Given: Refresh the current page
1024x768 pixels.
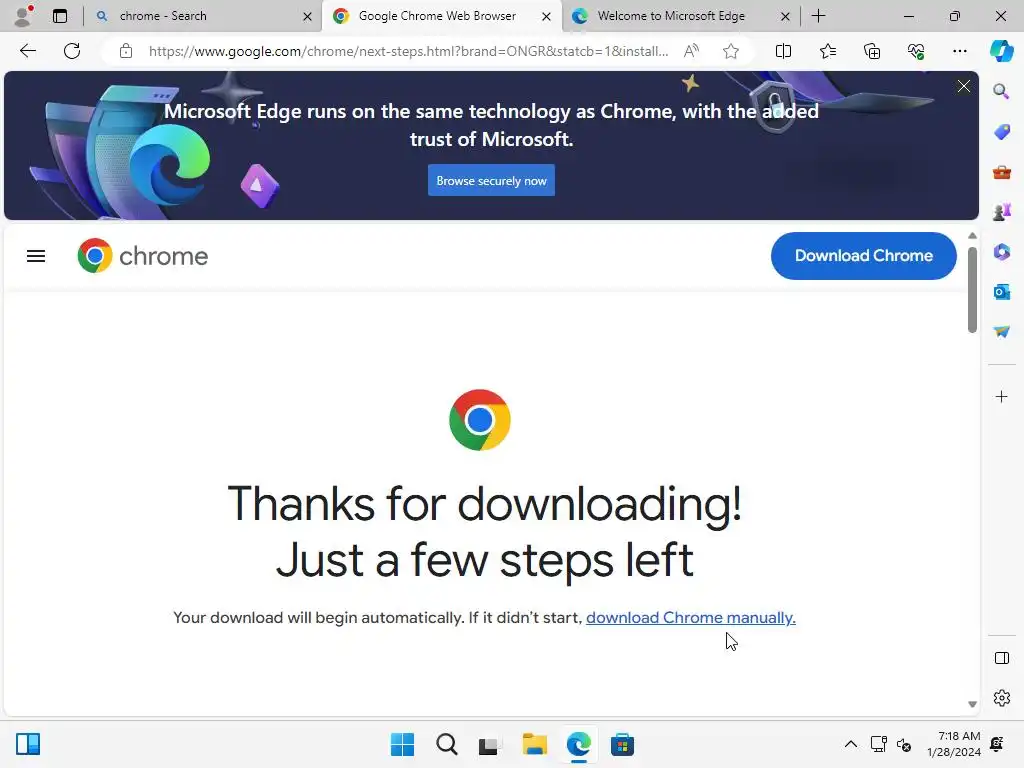Looking at the screenshot, I should 72,51.
